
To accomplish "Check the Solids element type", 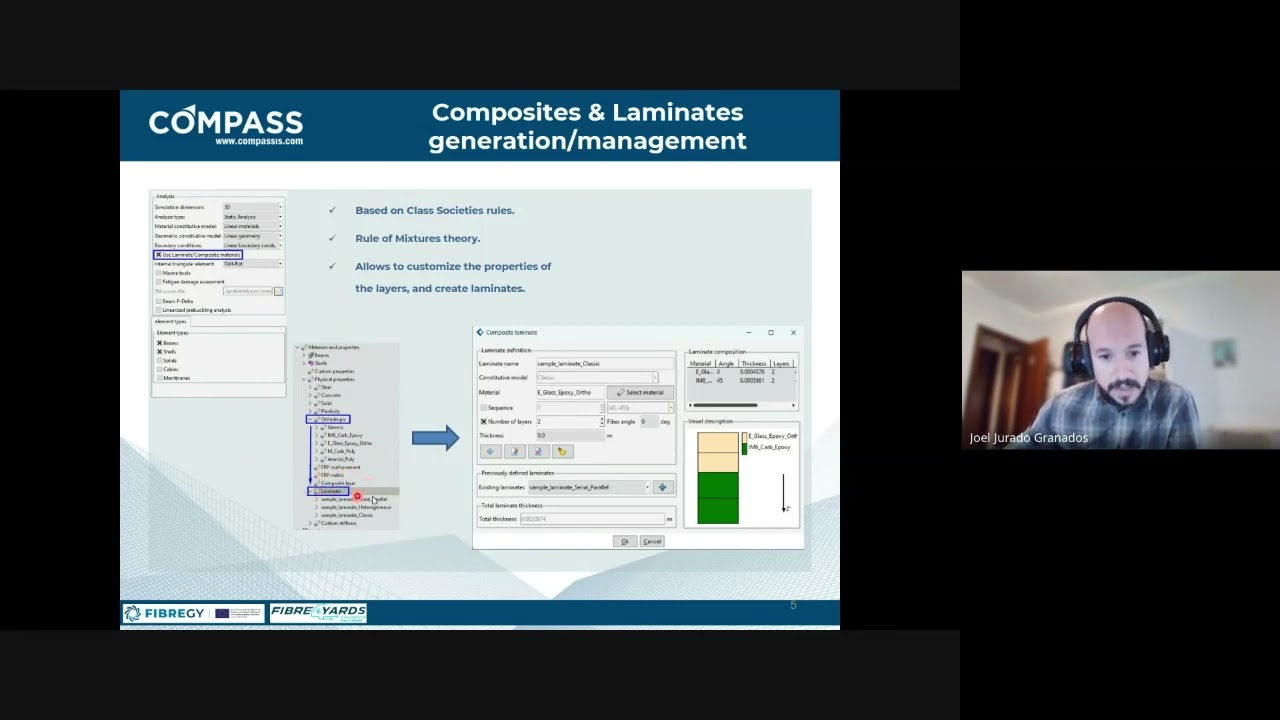I will (x=159, y=361).
